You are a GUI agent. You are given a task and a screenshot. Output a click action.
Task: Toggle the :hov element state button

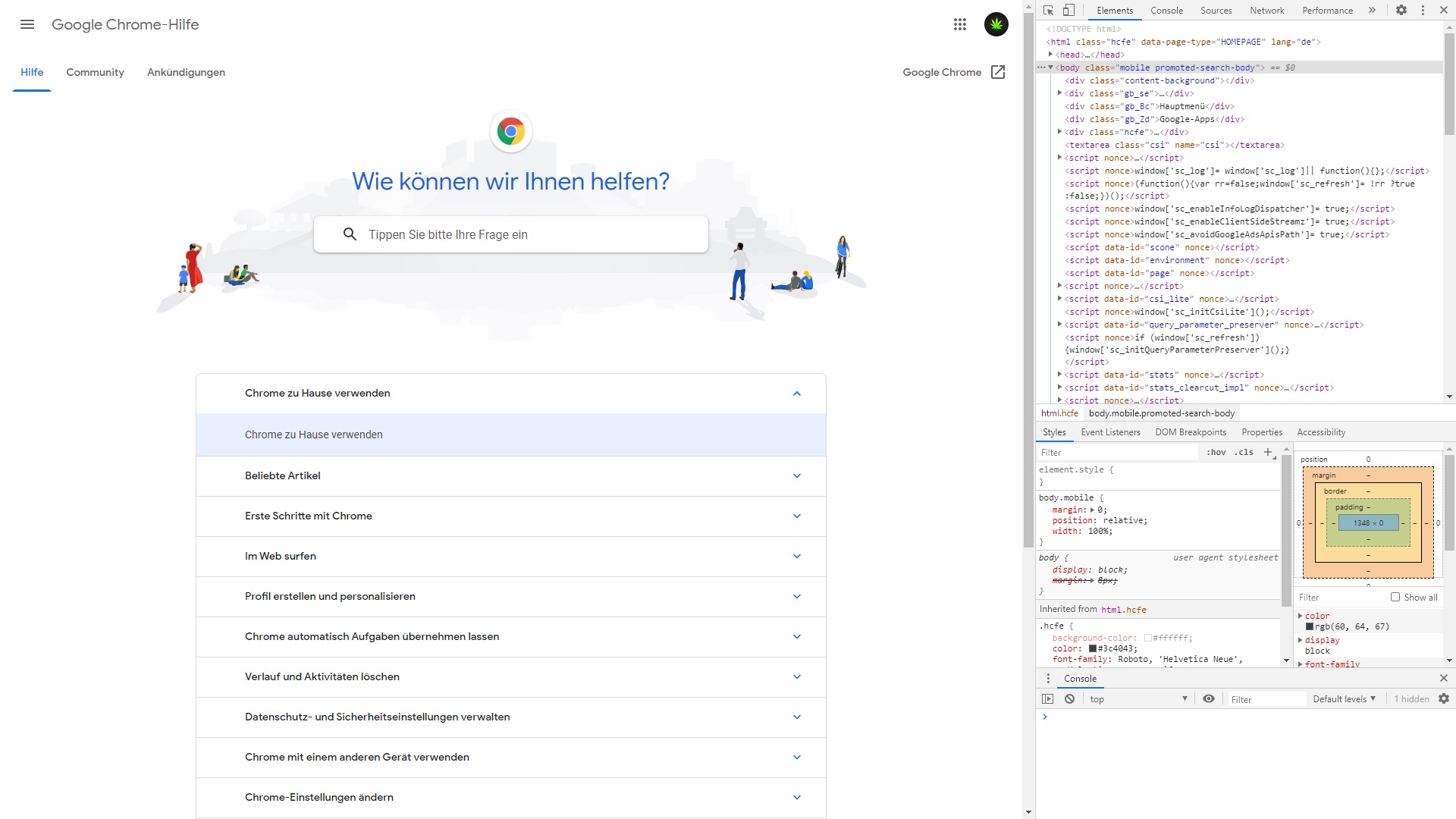tap(1216, 452)
